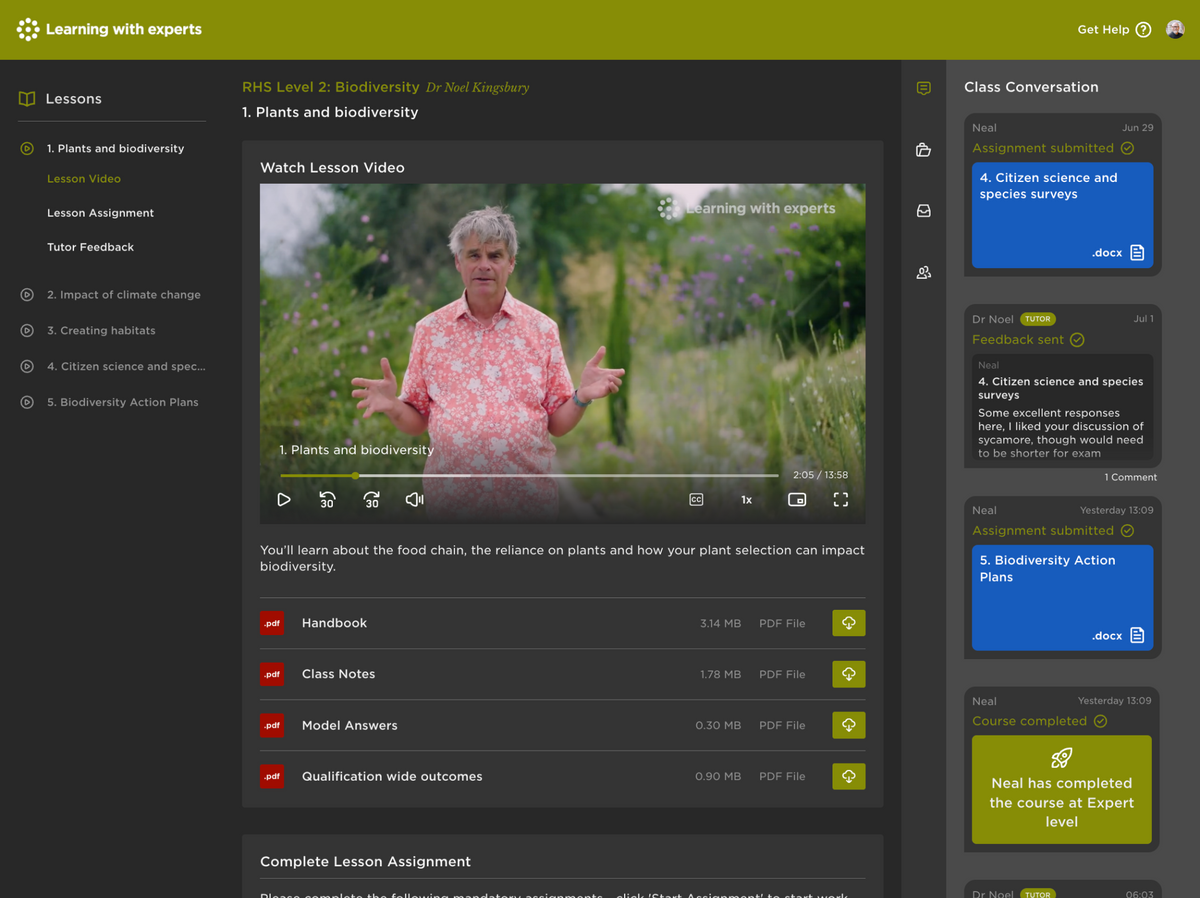Open Dr Noel feedback message card

click(x=1062, y=407)
